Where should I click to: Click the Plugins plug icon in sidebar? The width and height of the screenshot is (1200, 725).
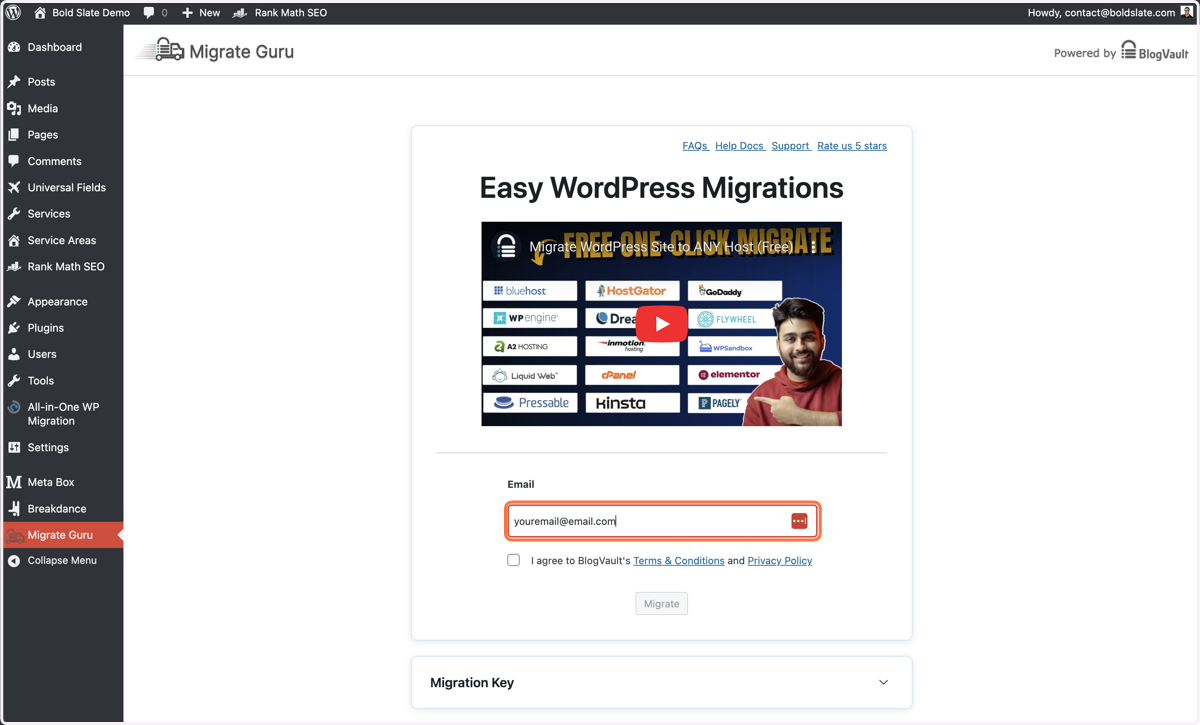point(14,328)
